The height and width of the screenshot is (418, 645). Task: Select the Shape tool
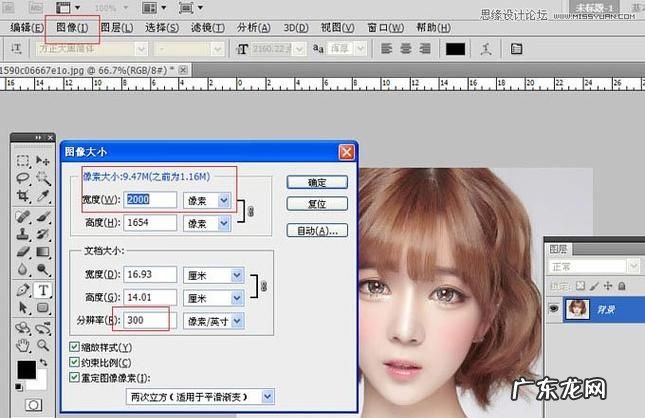click(43, 307)
